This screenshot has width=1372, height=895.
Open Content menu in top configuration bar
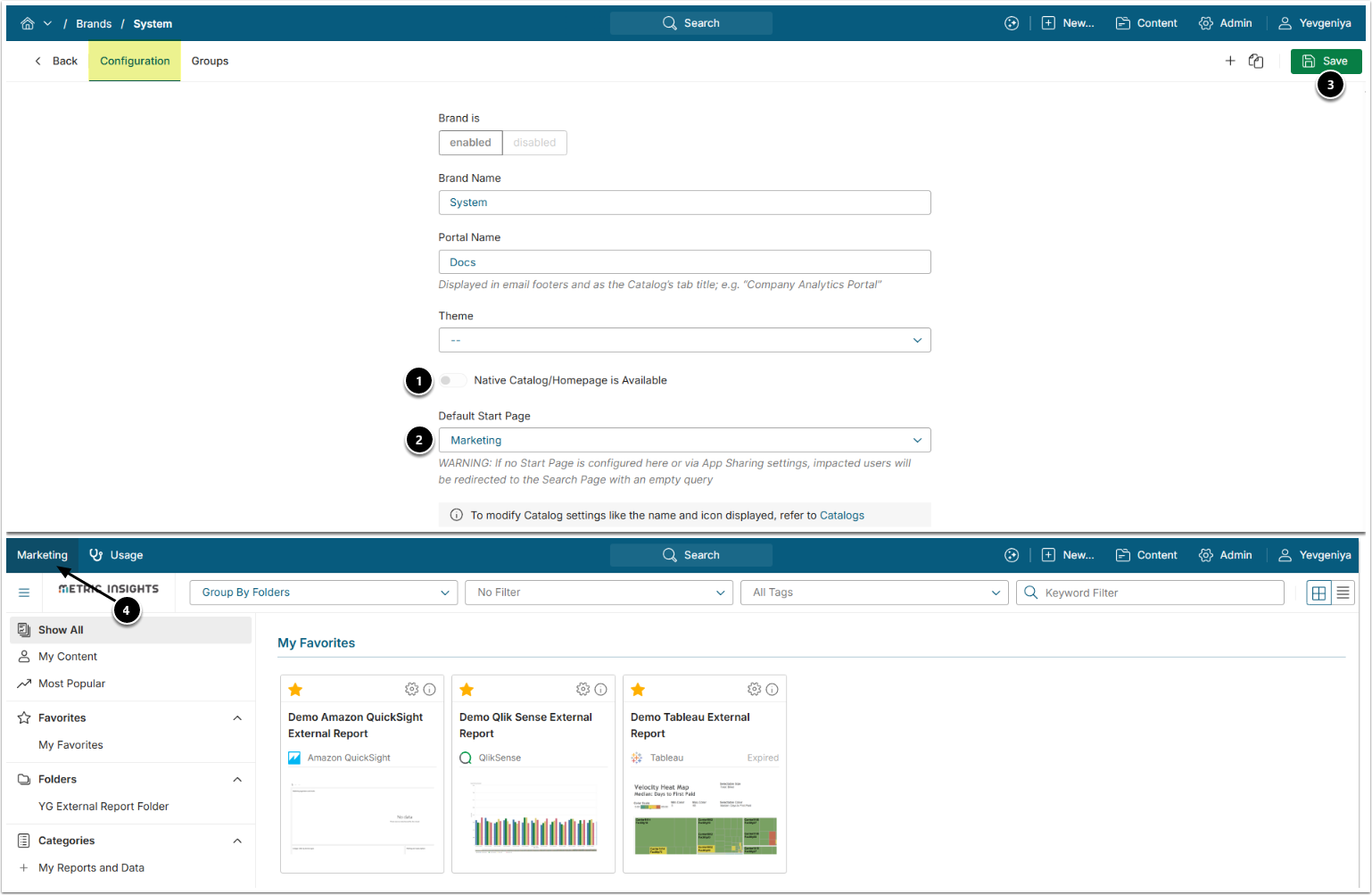coord(1146,23)
